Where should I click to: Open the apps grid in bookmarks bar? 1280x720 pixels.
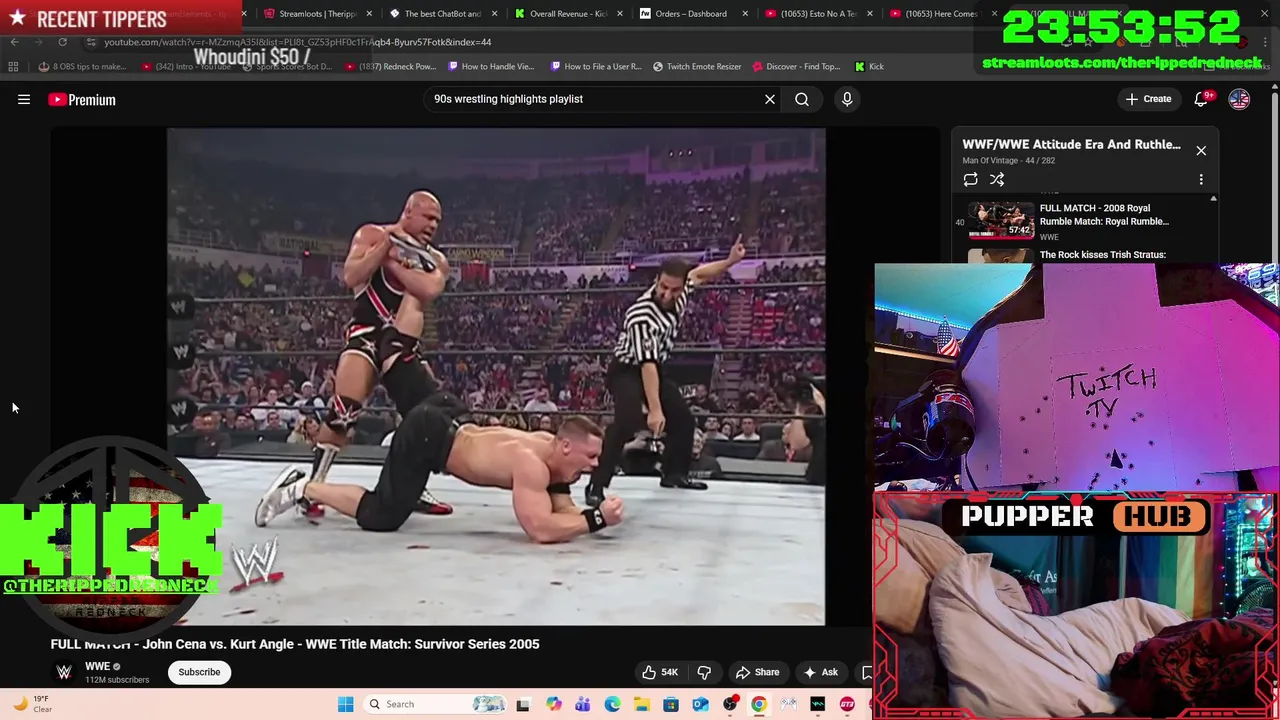[x=13, y=66]
